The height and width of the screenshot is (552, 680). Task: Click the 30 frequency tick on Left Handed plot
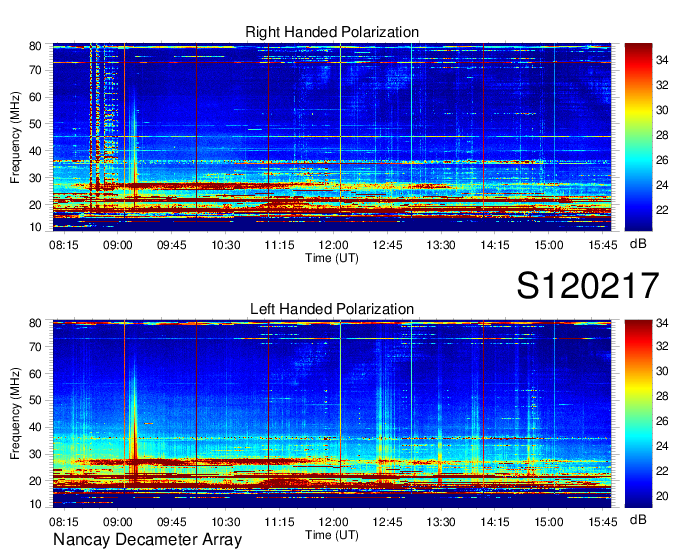[x=35, y=454]
